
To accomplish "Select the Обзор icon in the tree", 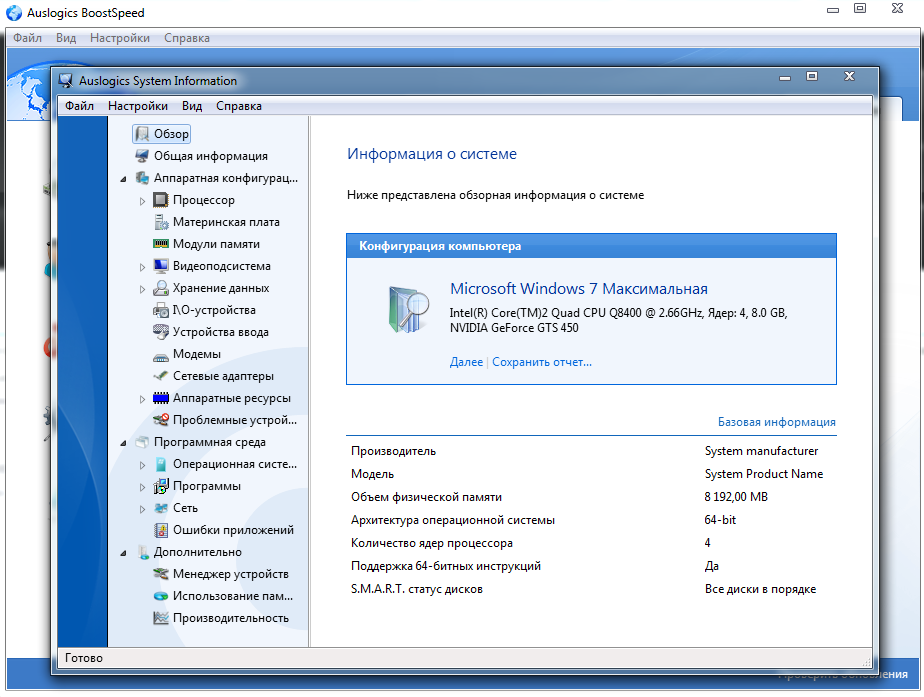I will [142, 134].
